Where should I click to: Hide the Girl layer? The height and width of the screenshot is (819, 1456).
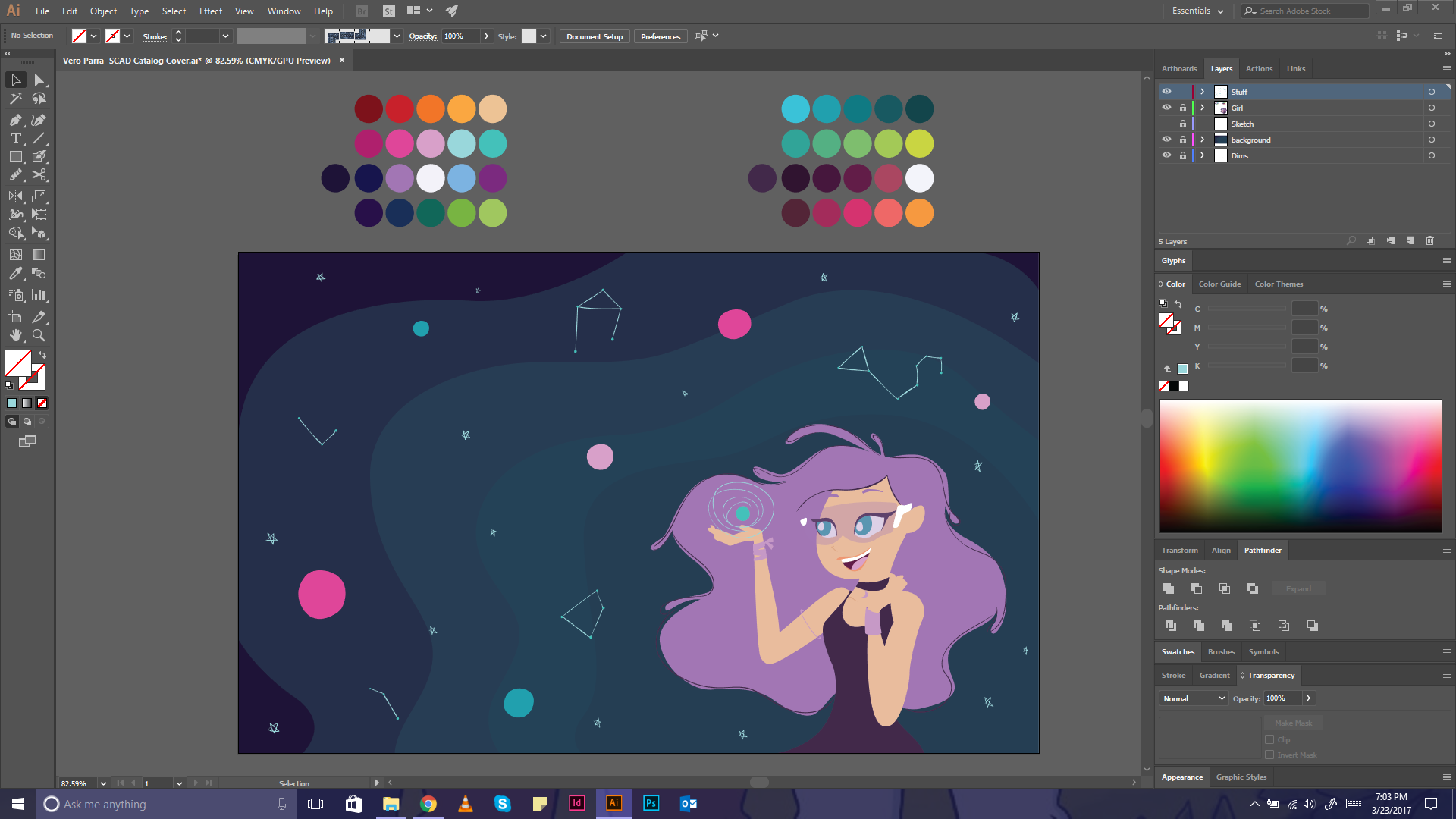pyautogui.click(x=1166, y=108)
